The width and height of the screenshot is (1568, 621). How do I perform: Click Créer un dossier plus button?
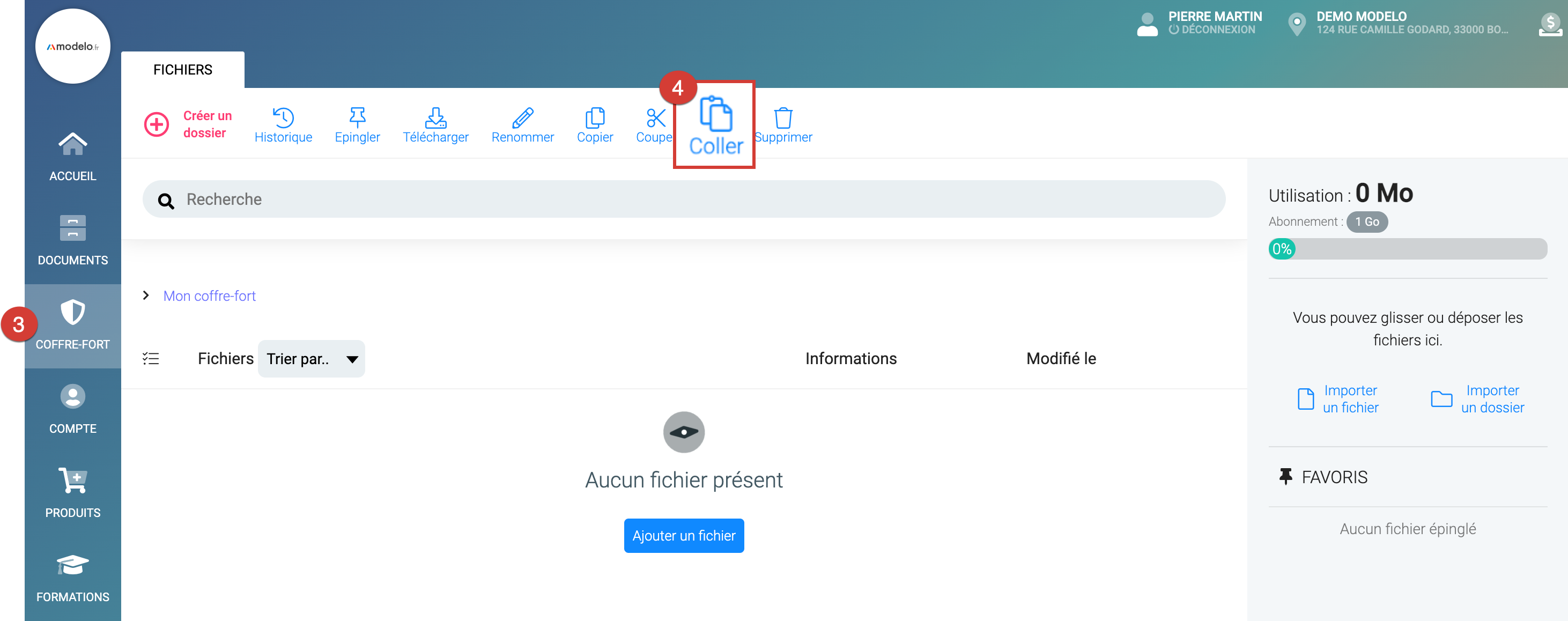tap(157, 124)
